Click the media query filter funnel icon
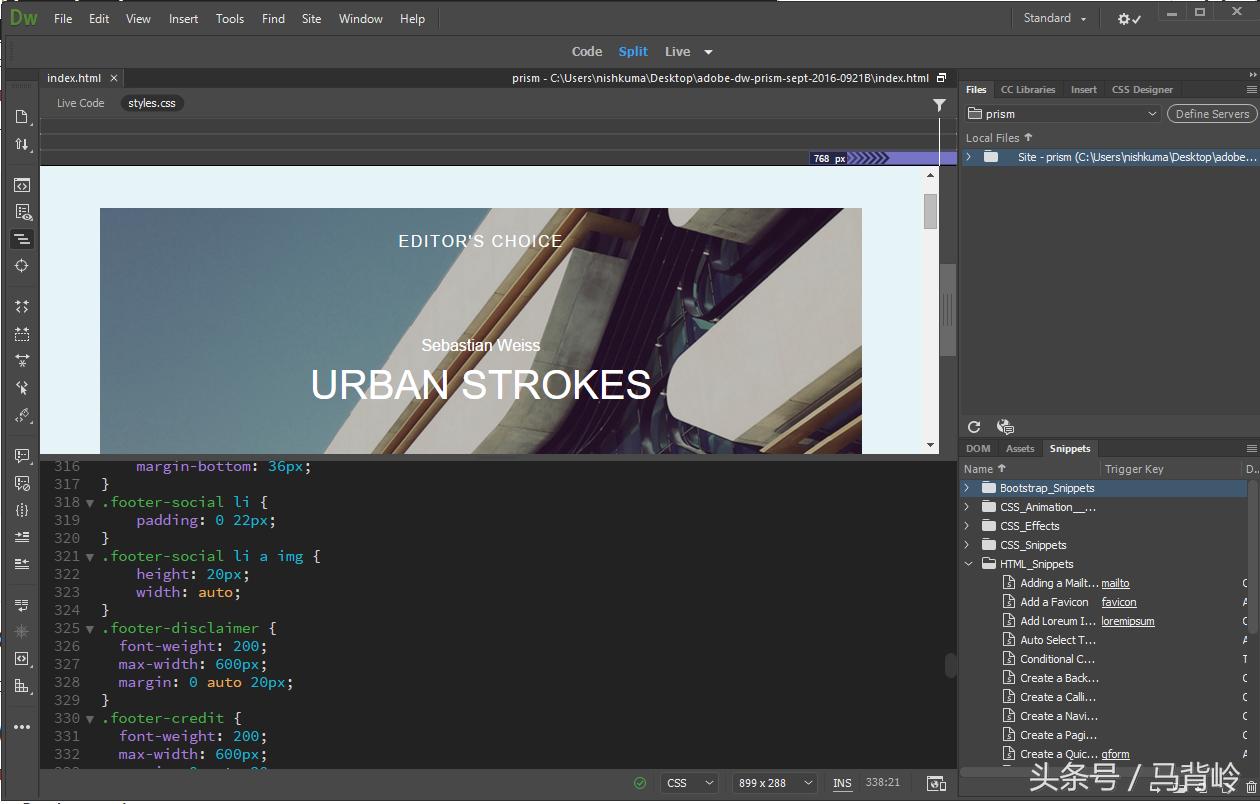 pyautogui.click(x=939, y=104)
